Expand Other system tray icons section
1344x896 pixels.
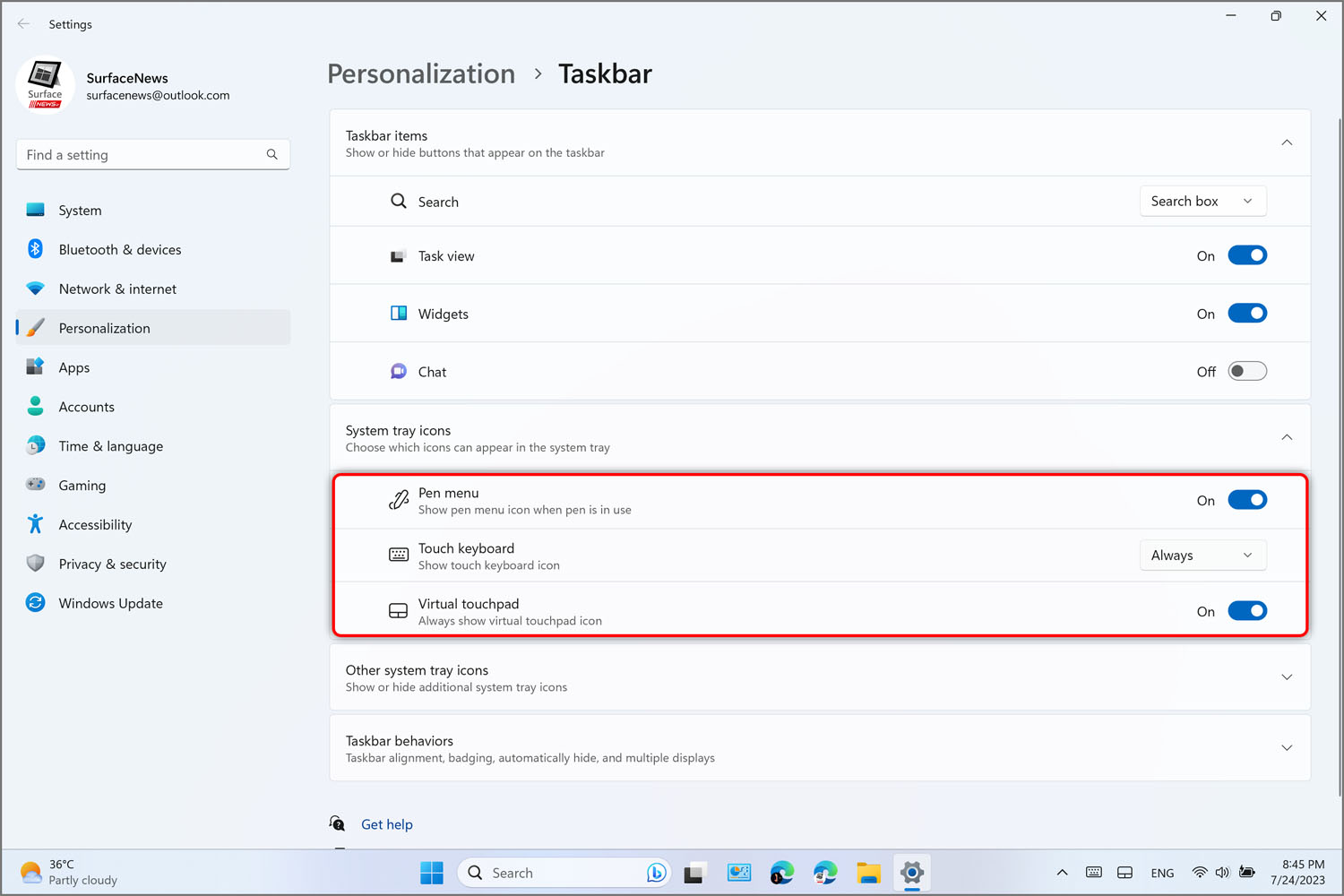(x=1287, y=677)
